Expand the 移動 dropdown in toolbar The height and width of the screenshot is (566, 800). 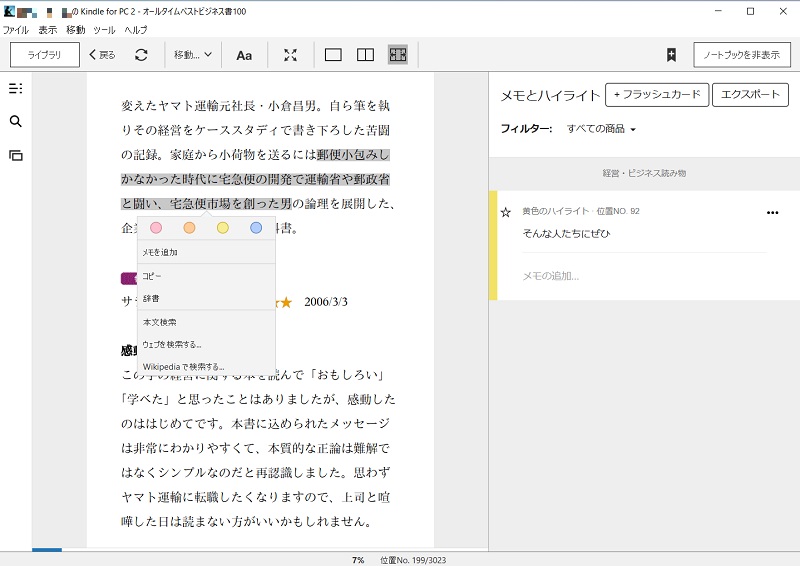192,55
